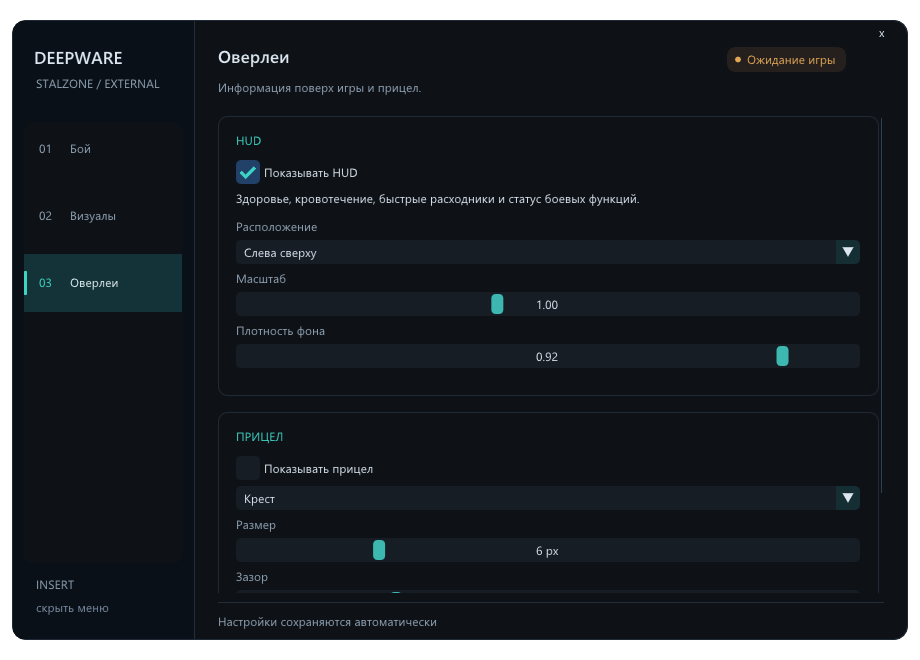
Task: Click the Здоровье, кровотечение description text
Action: click(x=438, y=199)
